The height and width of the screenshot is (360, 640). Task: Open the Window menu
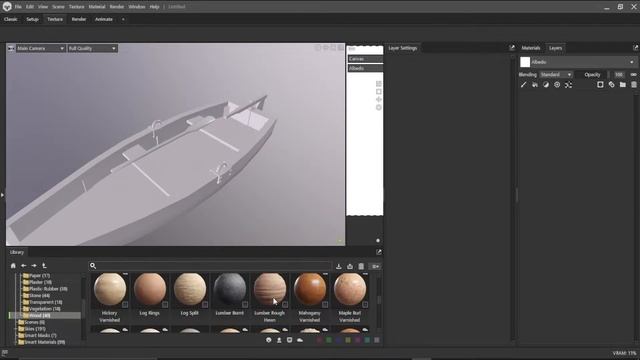[136, 7]
